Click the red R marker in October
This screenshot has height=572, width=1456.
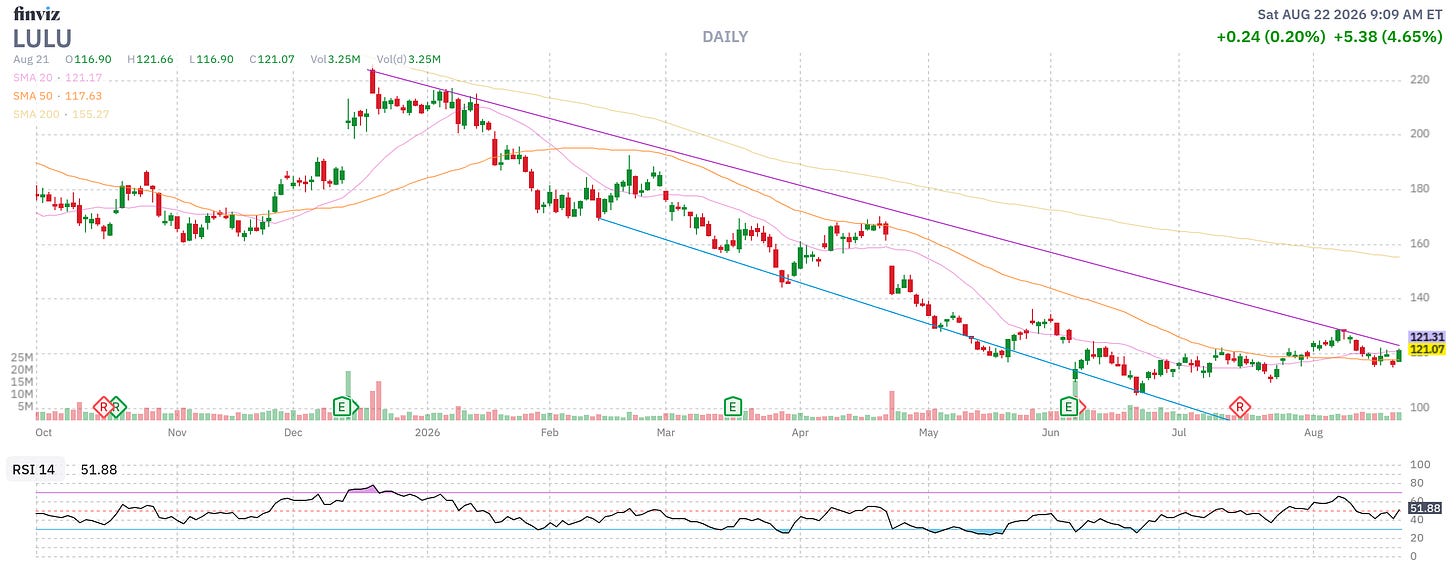point(102,406)
